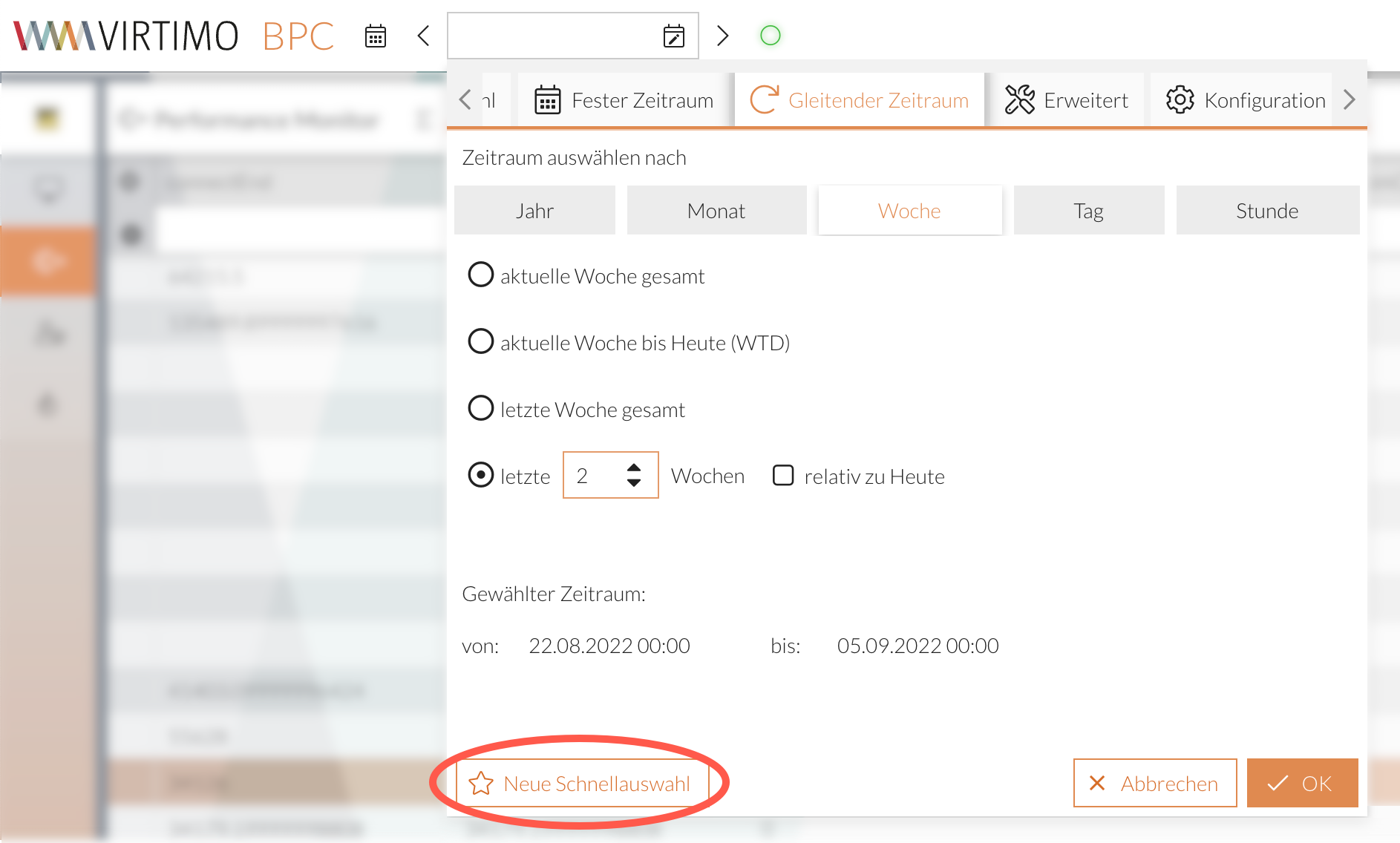The height and width of the screenshot is (843, 1400).
Task: Choose 'letzte Woche gesamt' radio button
Action: (x=481, y=409)
